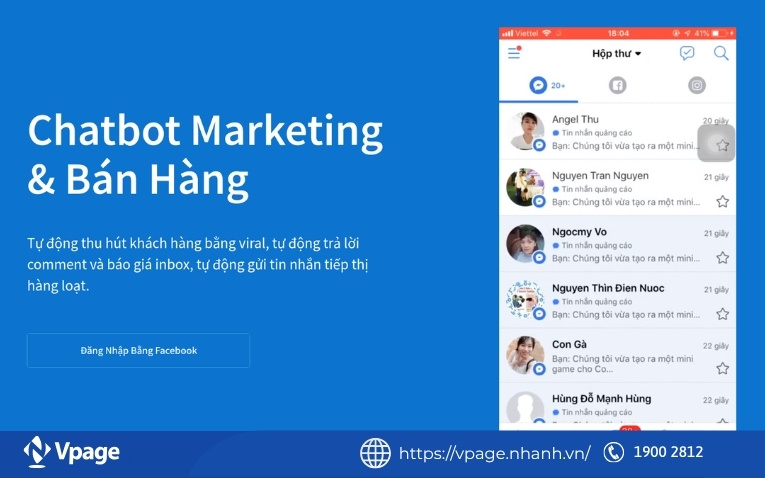Click the 1900 2812 hotline number

668,452
